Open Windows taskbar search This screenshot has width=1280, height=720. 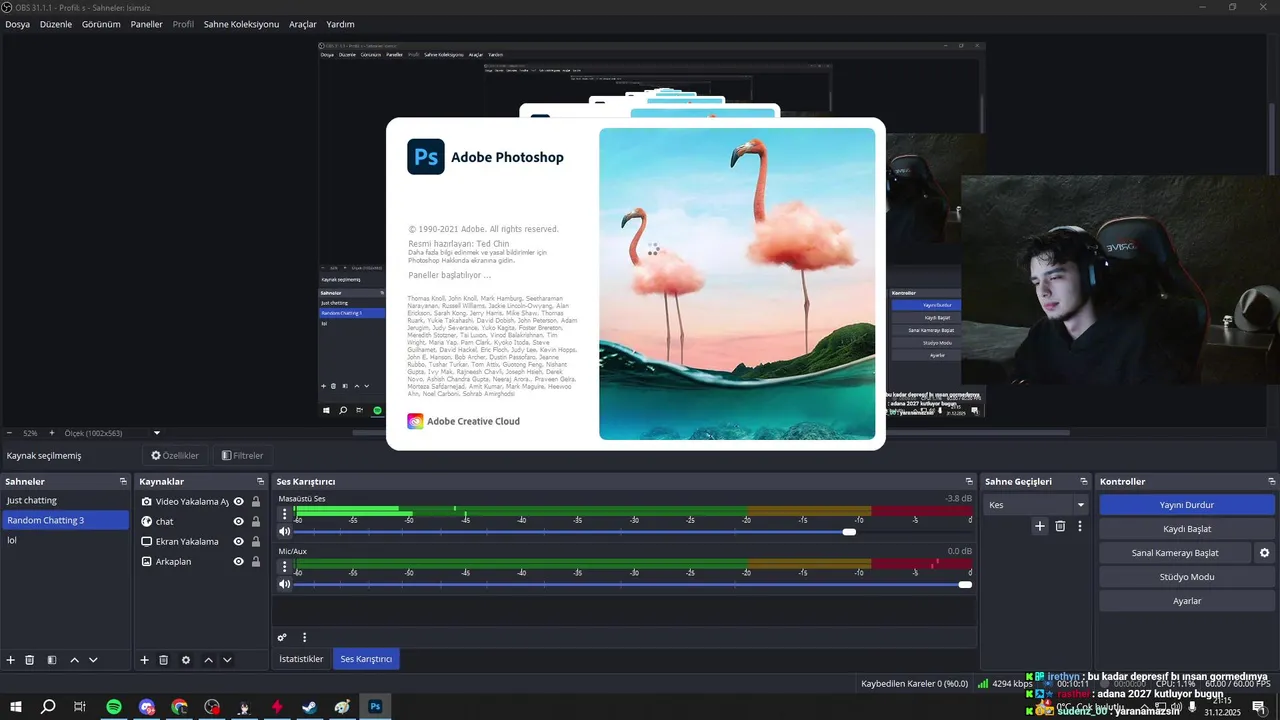(x=48, y=707)
